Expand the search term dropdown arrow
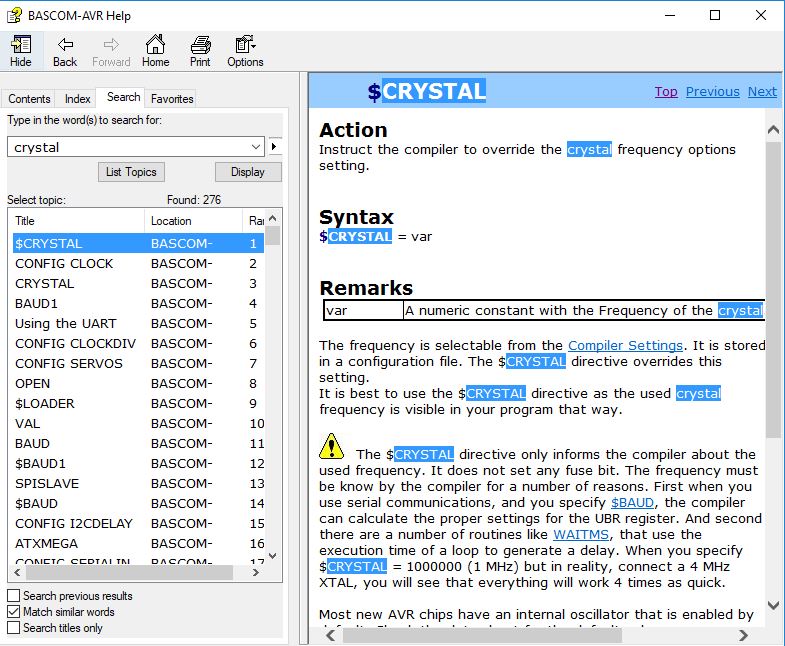Screen dimensions: 785x646 [256, 147]
